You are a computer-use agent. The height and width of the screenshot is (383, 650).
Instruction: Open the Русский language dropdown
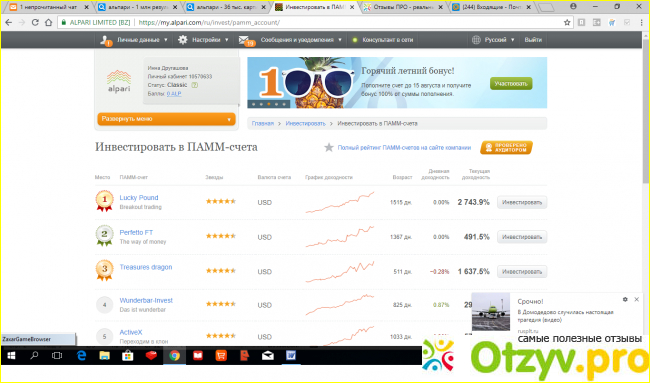click(x=493, y=40)
